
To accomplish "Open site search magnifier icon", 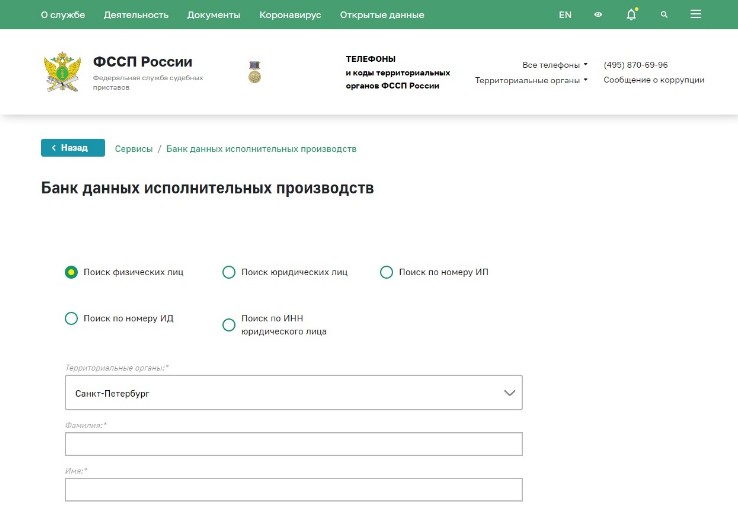I will coord(664,15).
